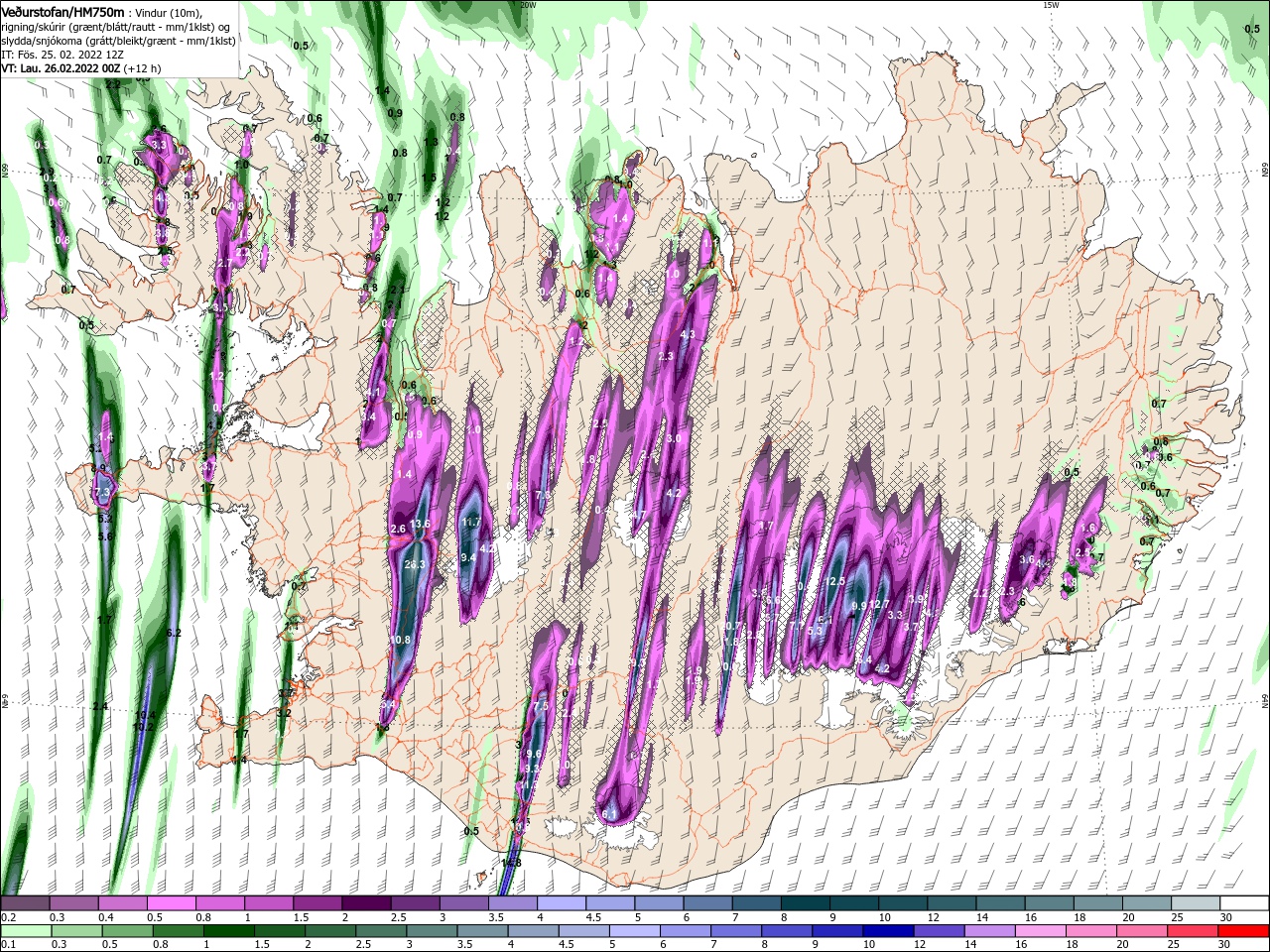Click the dark blue 10 swatch in rain scale

887,930
